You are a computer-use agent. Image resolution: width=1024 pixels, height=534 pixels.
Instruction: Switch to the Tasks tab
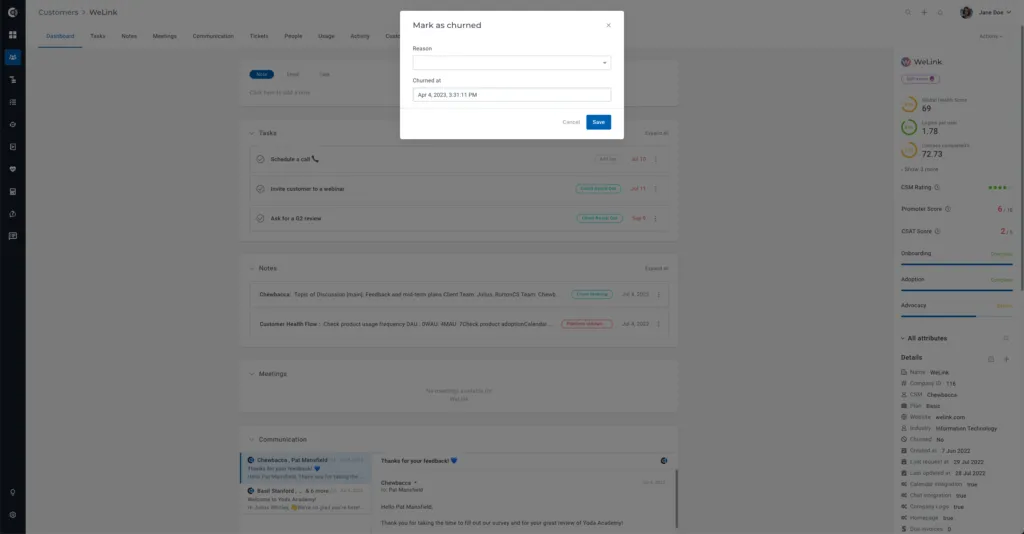pyautogui.click(x=98, y=37)
